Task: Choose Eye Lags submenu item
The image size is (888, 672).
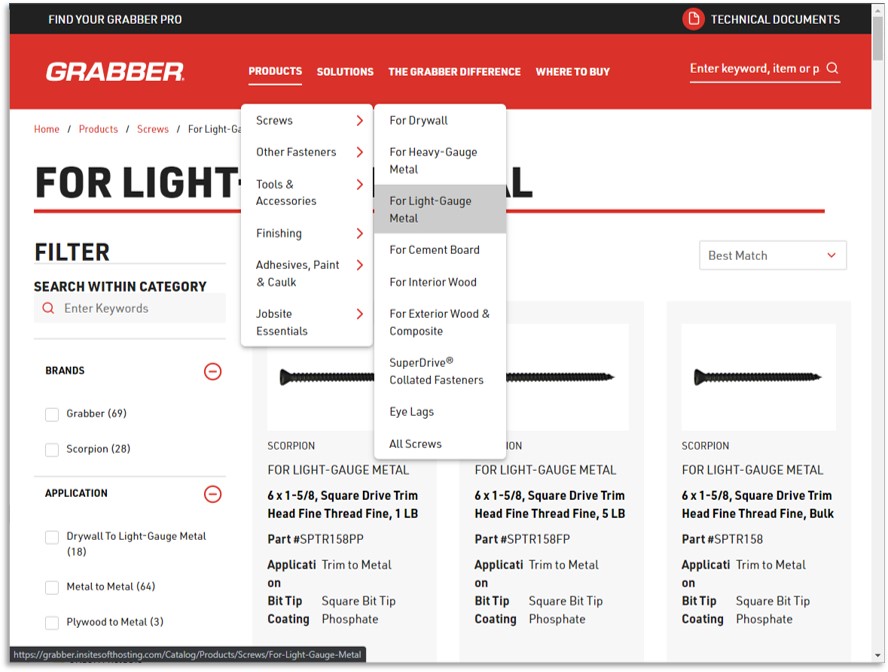Action: coord(440,412)
